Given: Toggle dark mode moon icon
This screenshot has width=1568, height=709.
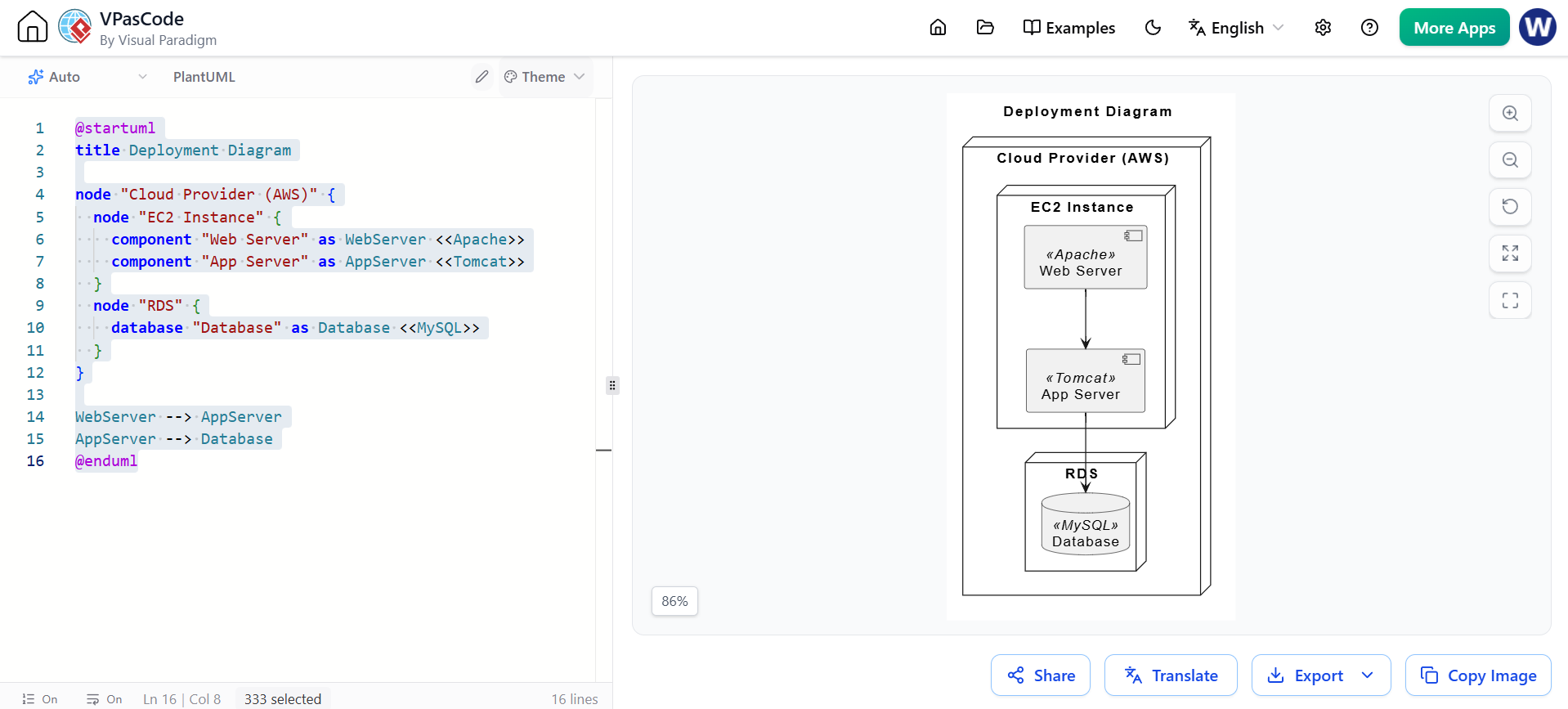Looking at the screenshot, I should point(1153,28).
